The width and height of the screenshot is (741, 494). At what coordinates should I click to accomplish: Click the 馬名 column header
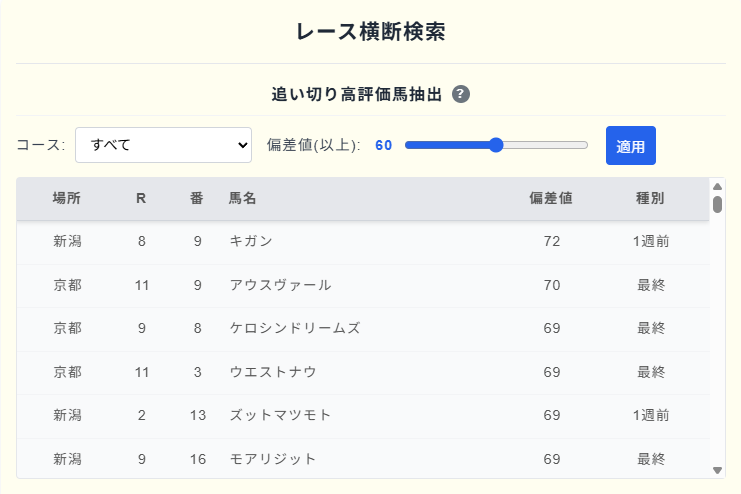coord(242,198)
